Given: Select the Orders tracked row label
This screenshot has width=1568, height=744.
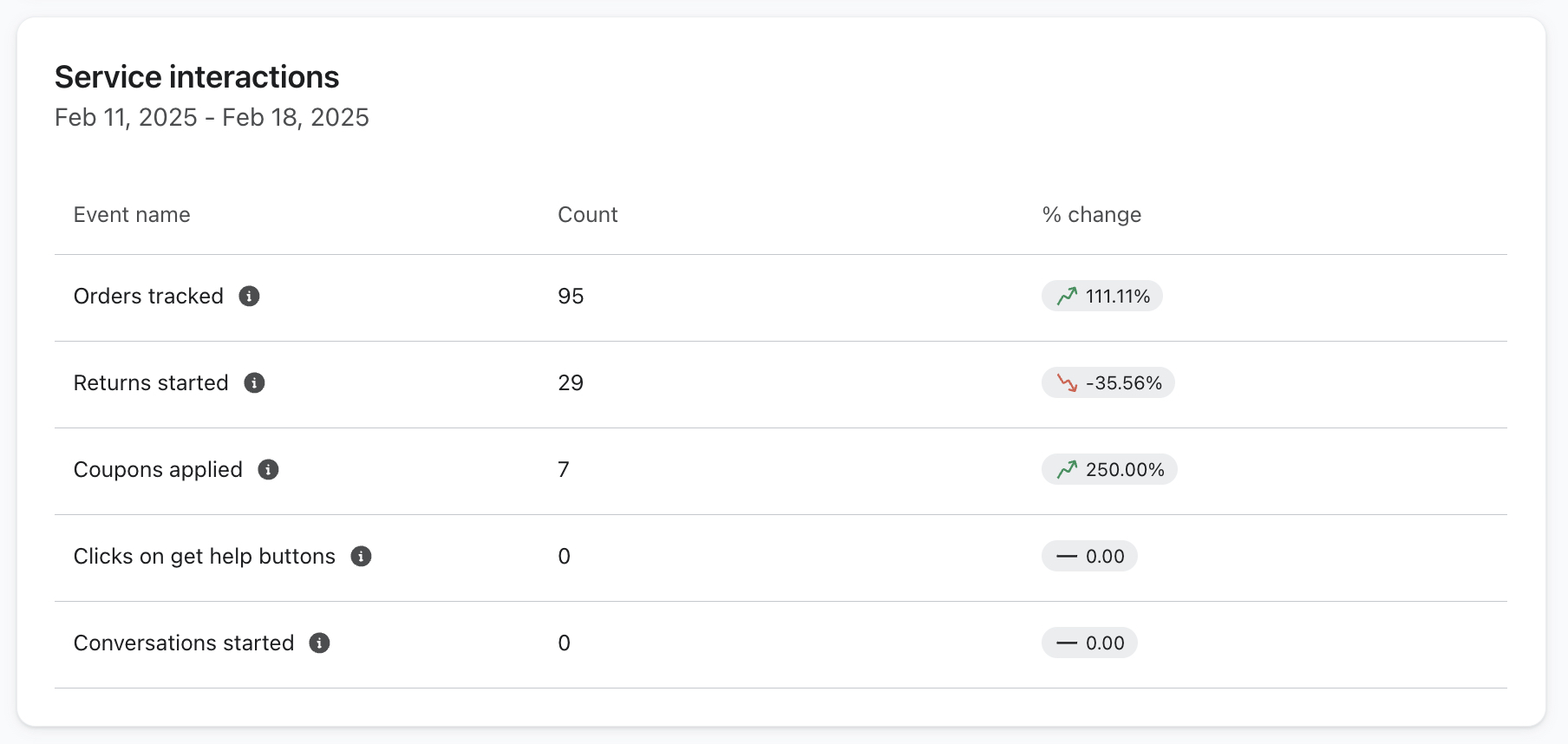Looking at the screenshot, I should tap(148, 296).
